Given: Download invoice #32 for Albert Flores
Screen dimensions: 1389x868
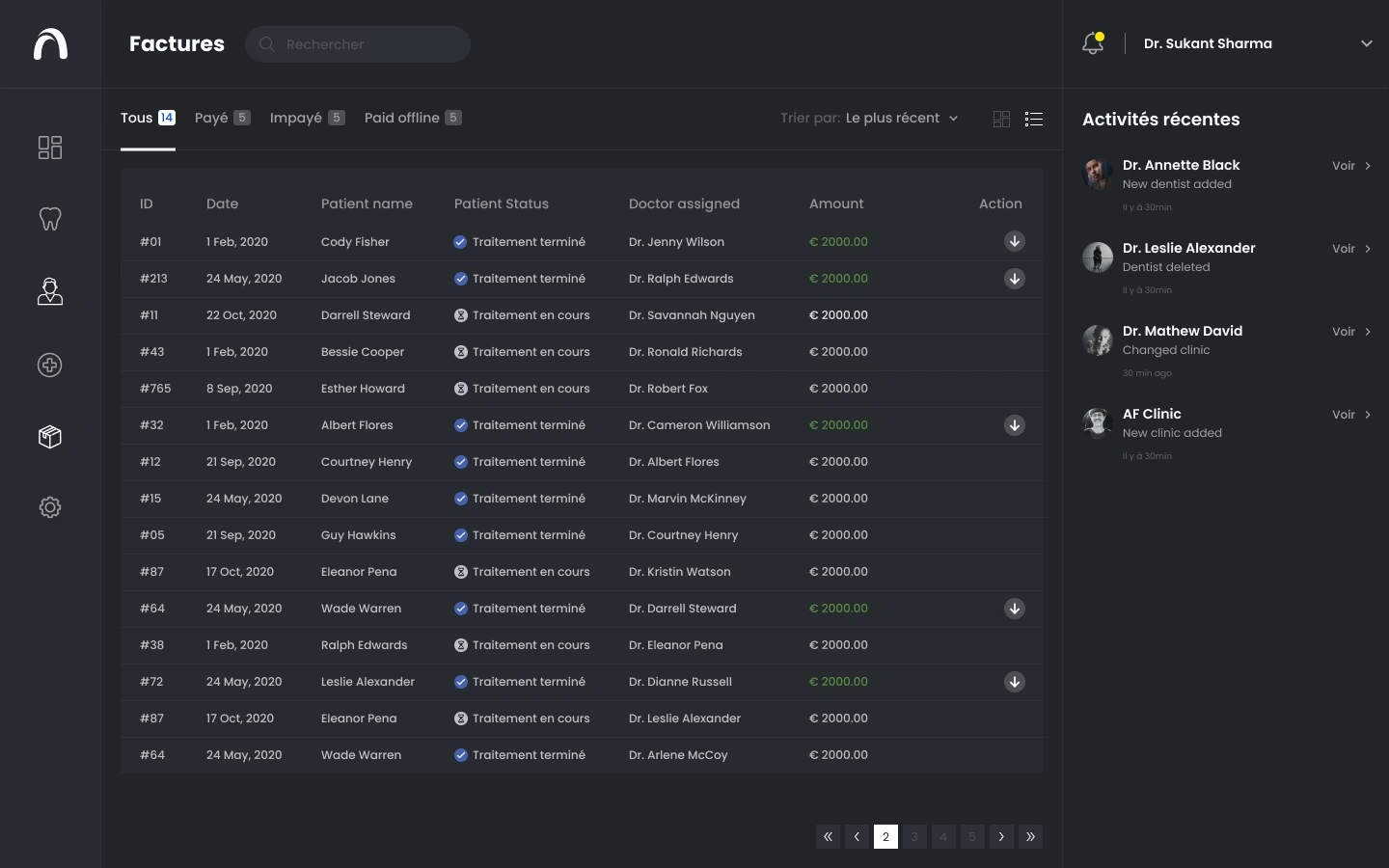Looking at the screenshot, I should pos(1015,425).
